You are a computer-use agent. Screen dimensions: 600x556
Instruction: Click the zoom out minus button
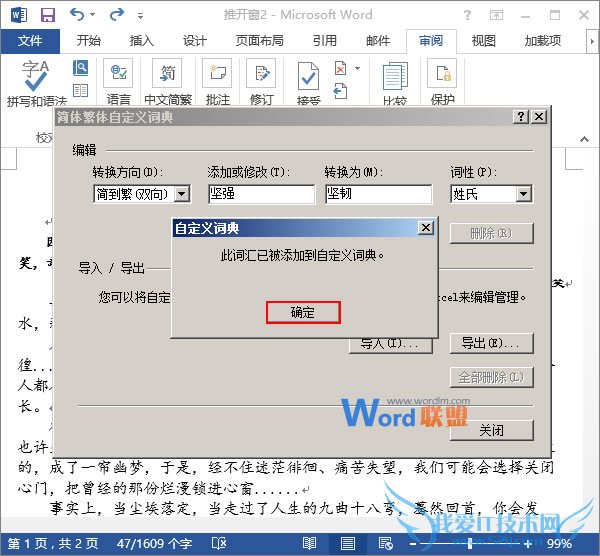412,544
